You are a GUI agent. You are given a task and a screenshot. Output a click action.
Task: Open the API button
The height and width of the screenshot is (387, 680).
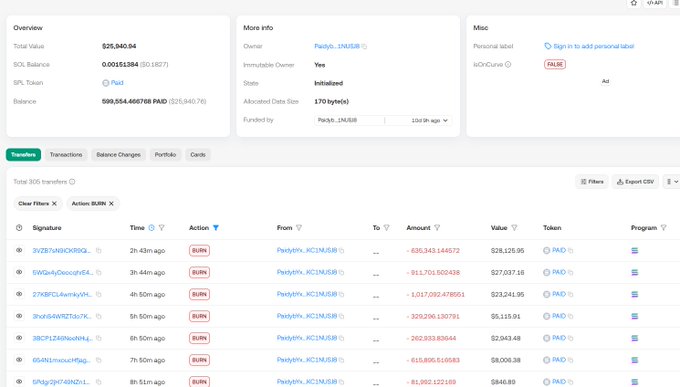(x=655, y=3)
